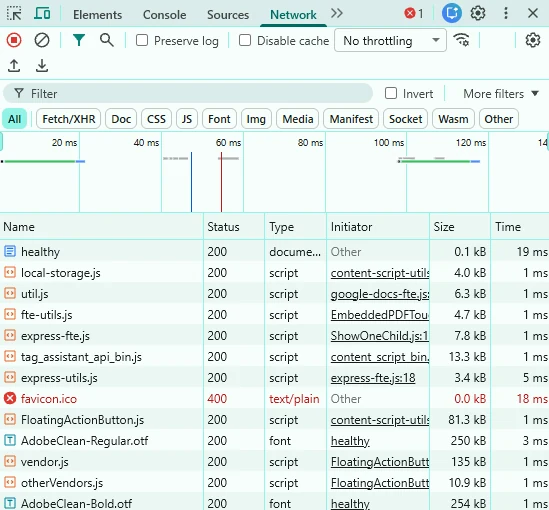Open Network panel settings gear
The image size is (549, 510).
[533, 40]
